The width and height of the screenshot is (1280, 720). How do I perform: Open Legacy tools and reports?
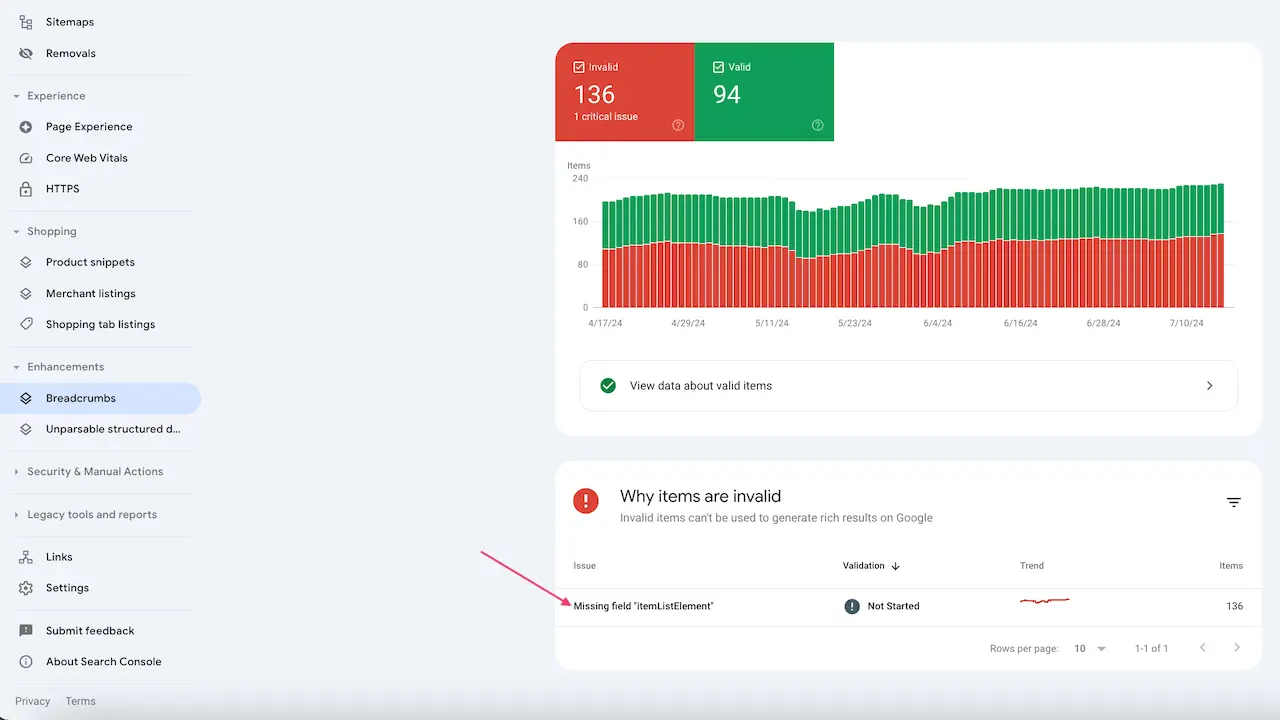click(90, 515)
